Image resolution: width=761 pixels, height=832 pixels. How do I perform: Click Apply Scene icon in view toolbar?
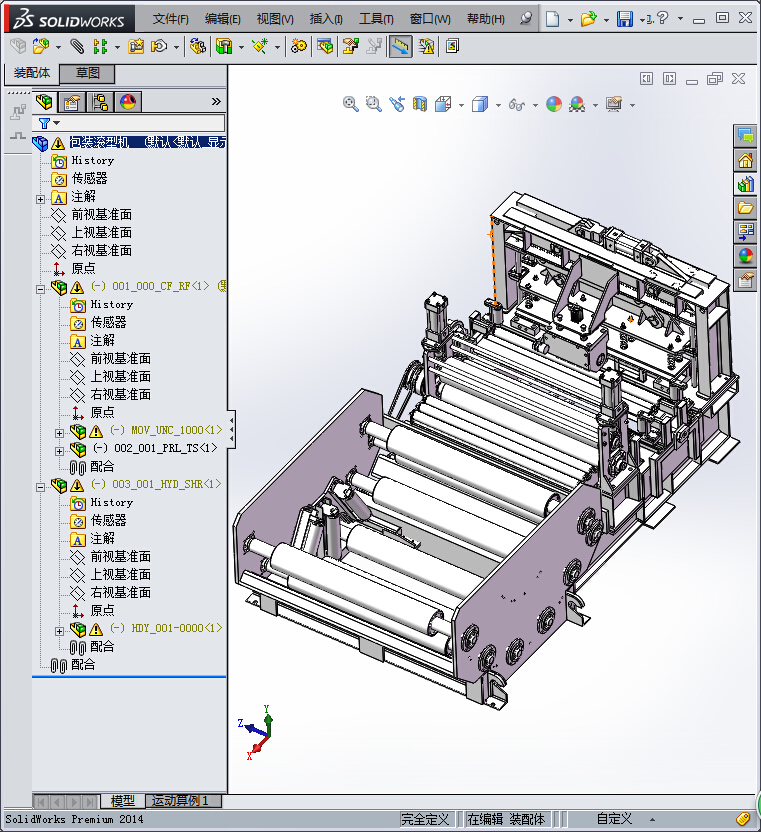pos(577,104)
